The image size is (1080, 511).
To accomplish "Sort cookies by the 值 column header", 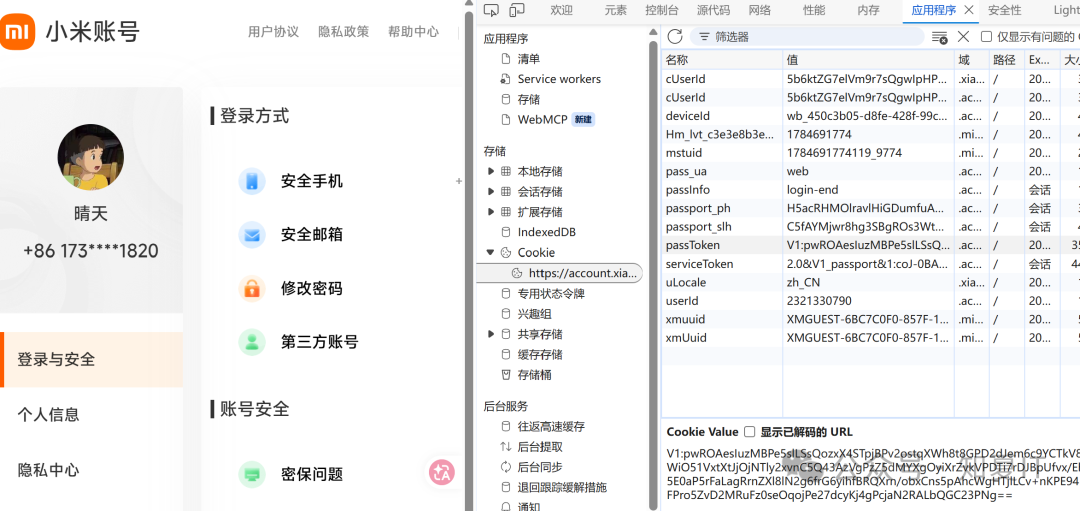I will click(869, 60).
